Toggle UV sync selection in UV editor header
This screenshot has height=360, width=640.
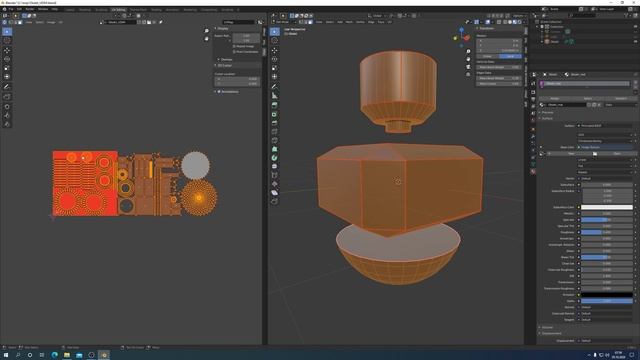[5, 22]
